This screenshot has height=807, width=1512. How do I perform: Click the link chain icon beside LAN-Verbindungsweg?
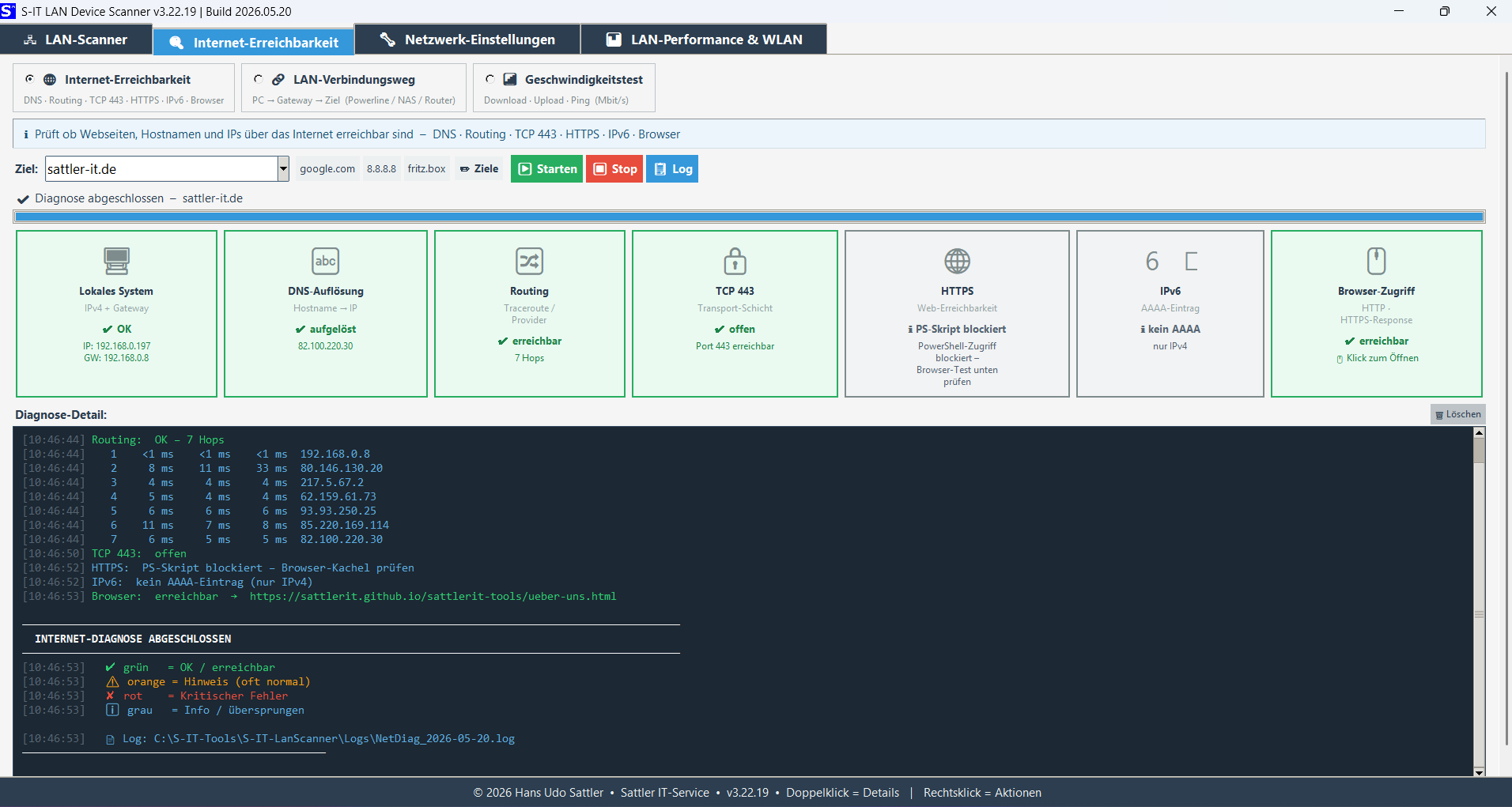pyautogui.click(x=278, y=80)
